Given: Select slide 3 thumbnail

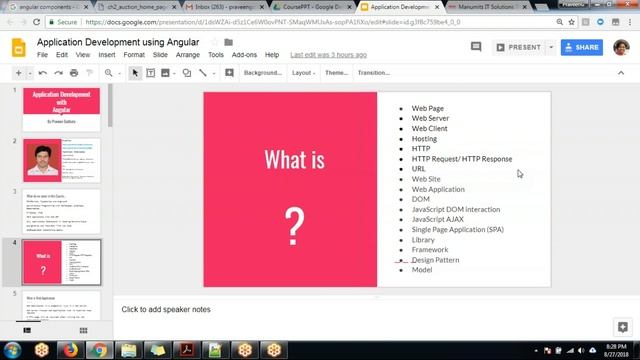Looking at the screenshot, I should pyautogui.click(x=62, y=211).
